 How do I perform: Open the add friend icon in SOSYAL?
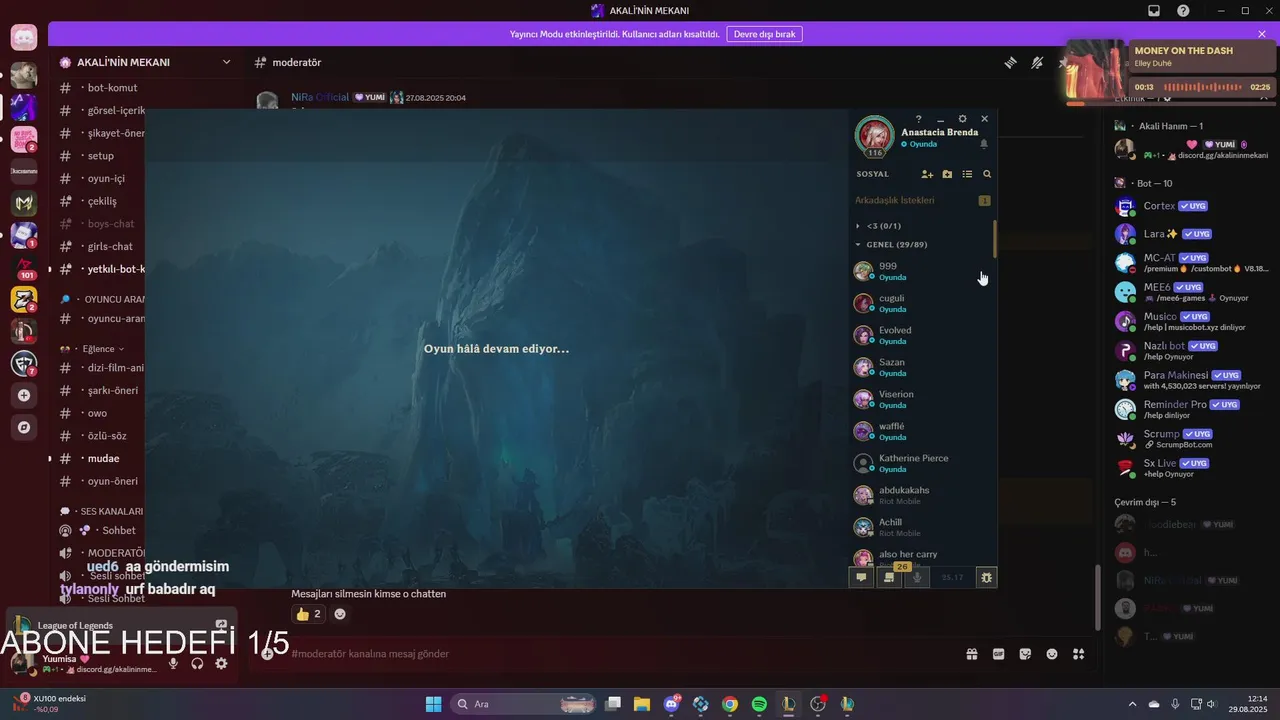point(927,174)
